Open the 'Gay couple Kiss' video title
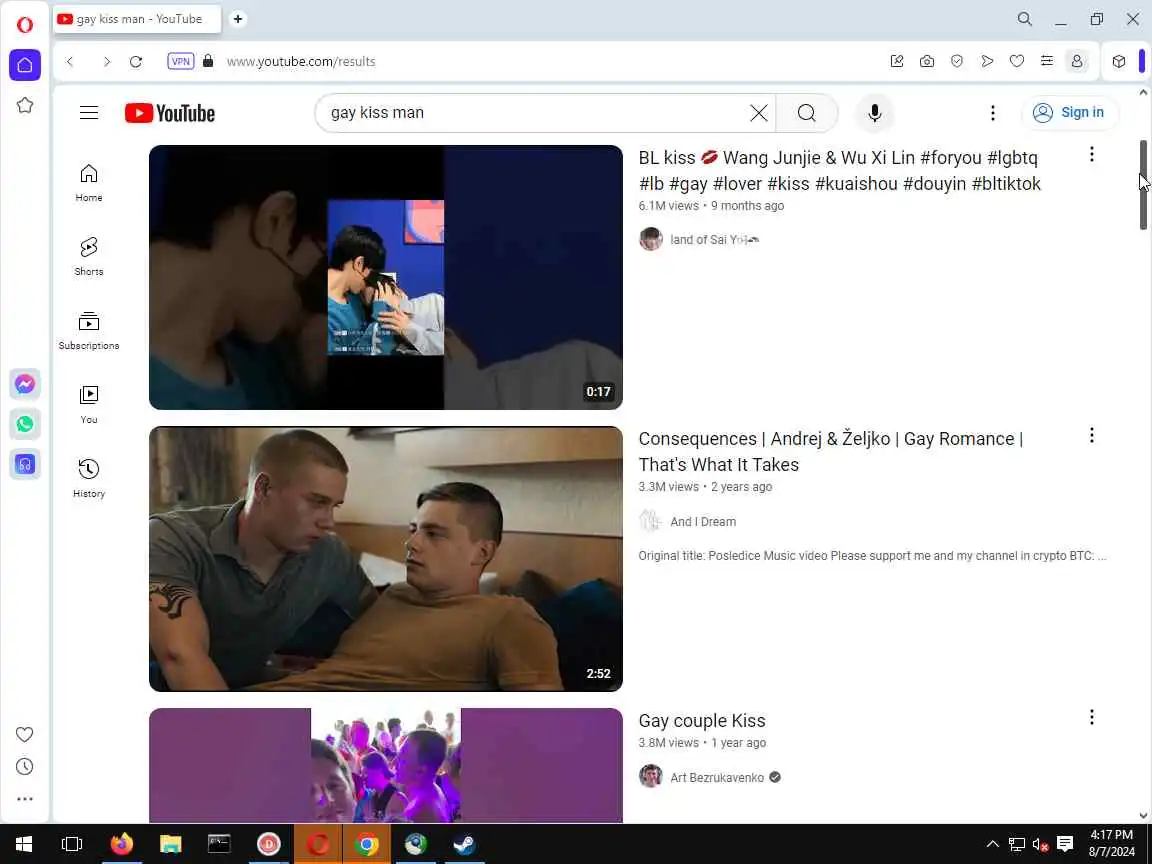The width and height of the screenshot is (1152, 864). [702, 721]
